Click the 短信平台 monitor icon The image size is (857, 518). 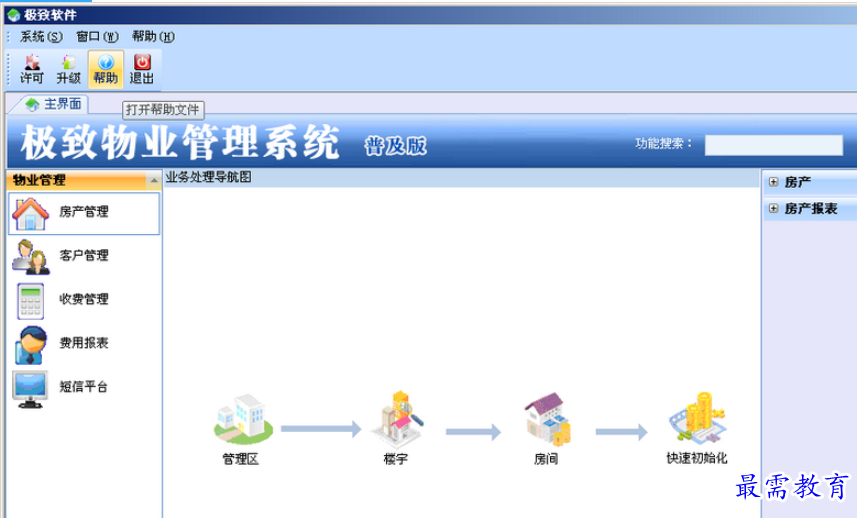pos(30,389)
